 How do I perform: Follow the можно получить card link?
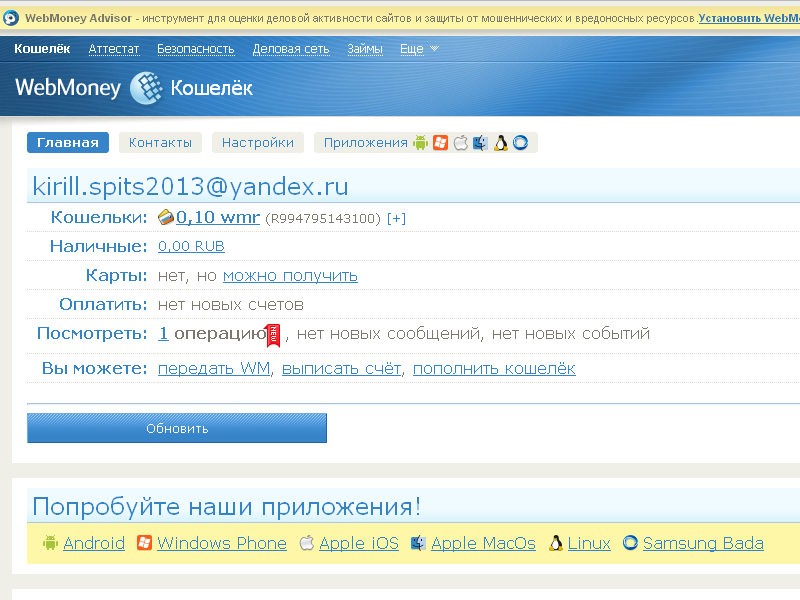coord(290,276)
